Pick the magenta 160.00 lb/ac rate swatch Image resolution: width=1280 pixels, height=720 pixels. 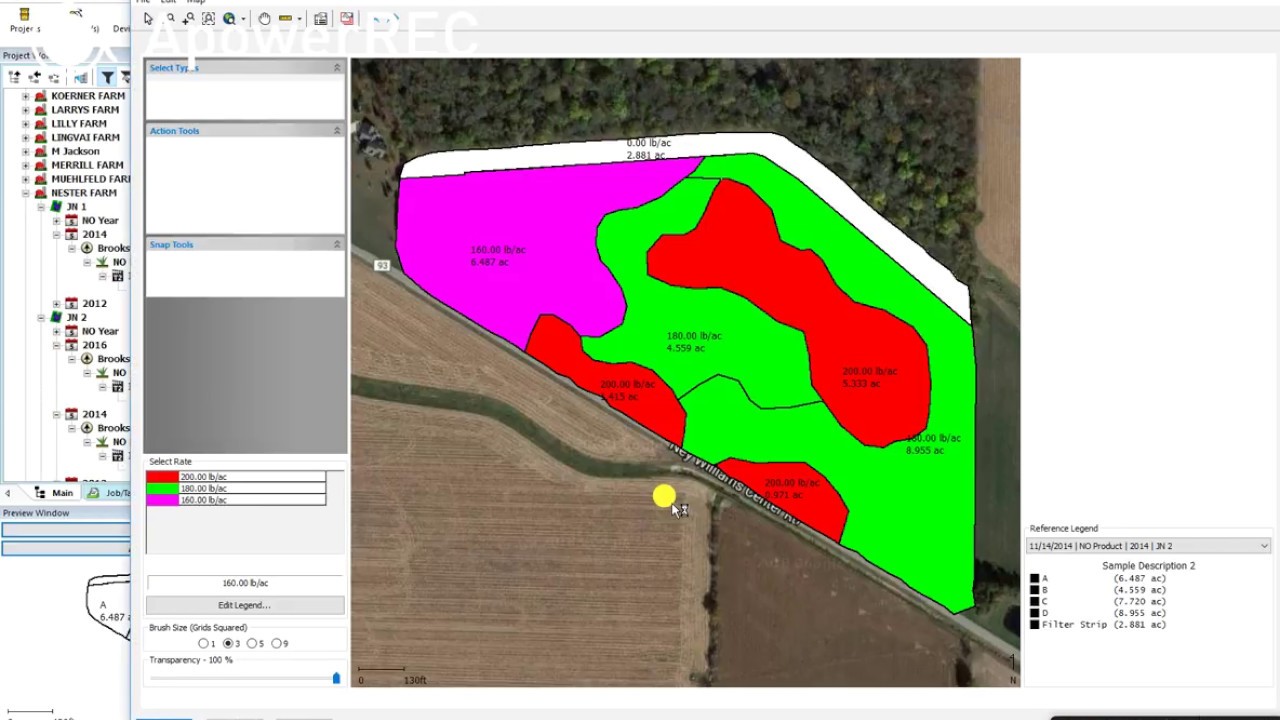click(x=163, y=499)
